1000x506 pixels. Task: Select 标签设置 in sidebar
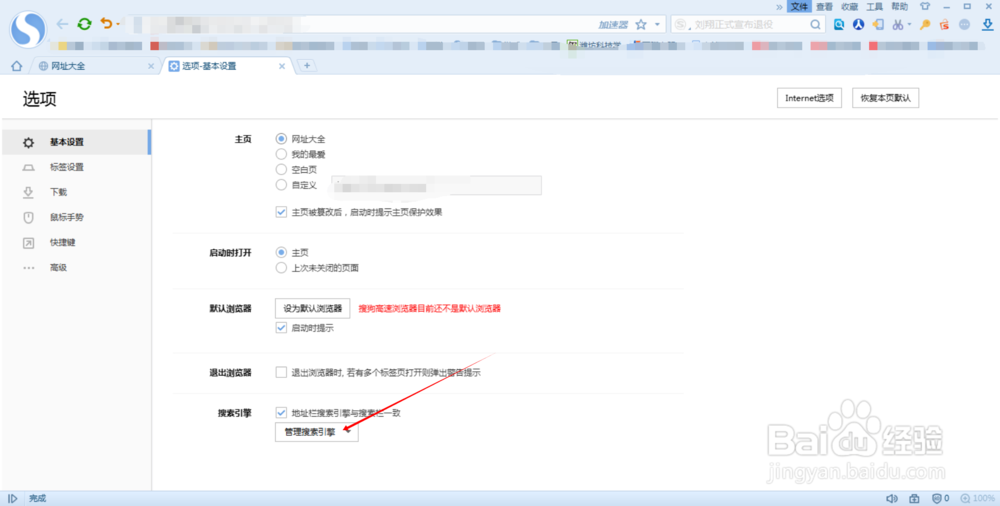click(x=76, y=167)
